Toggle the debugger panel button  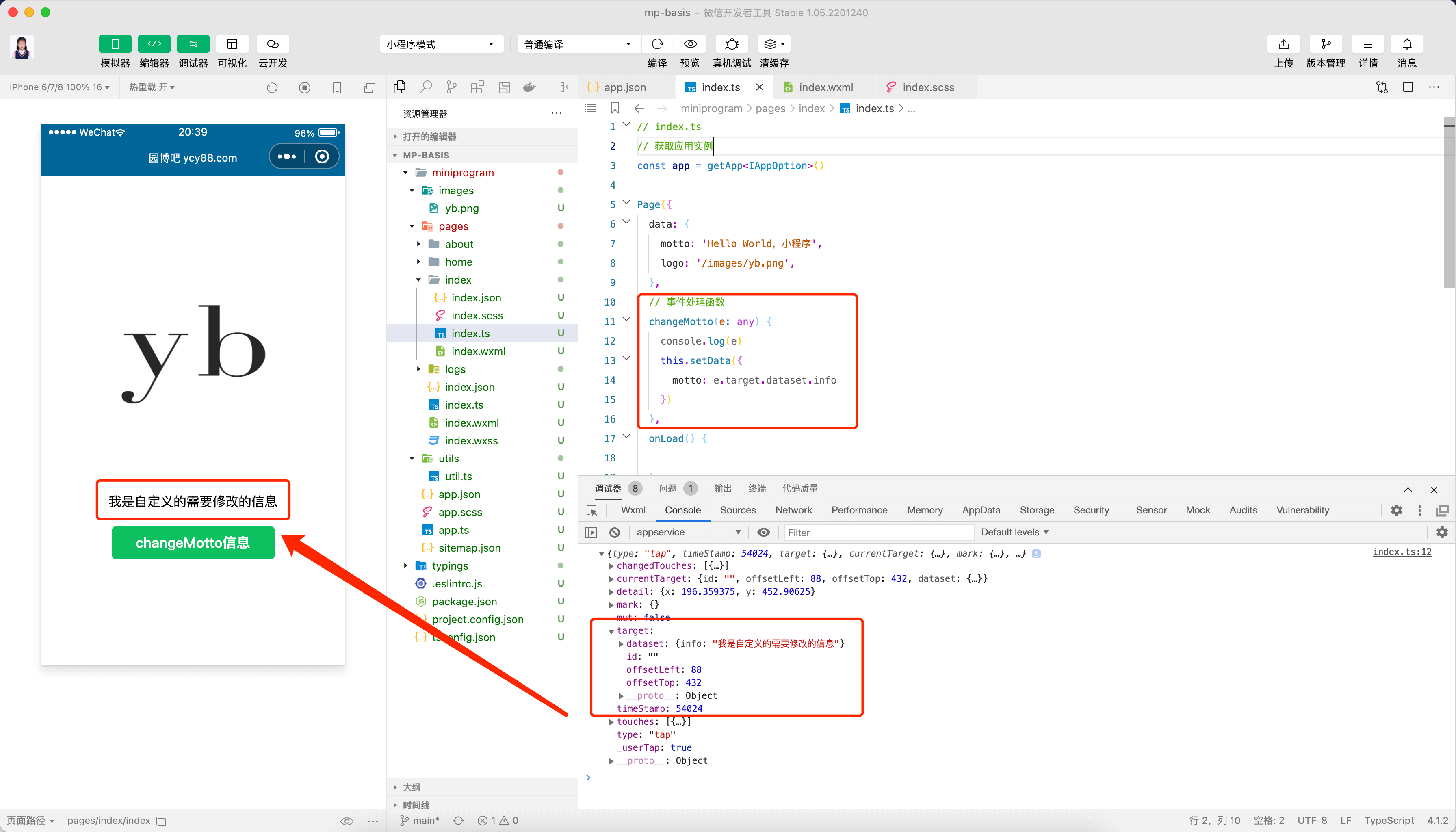pyautogui.click(x=193, y=44)
